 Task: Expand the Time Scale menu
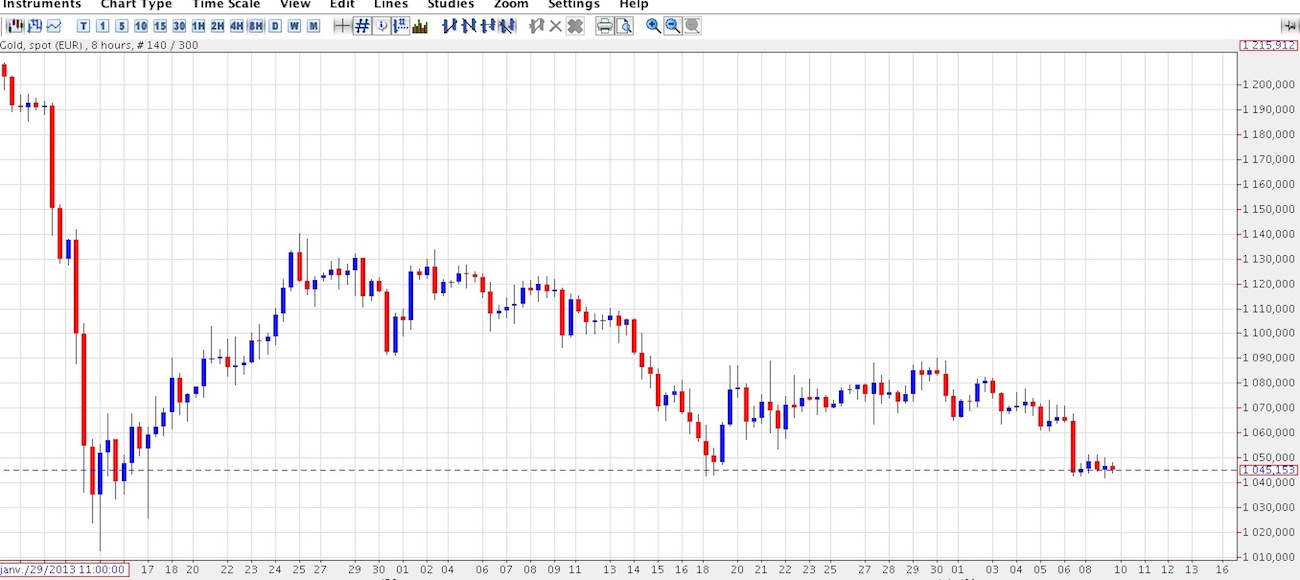click(x=226, y=4)
